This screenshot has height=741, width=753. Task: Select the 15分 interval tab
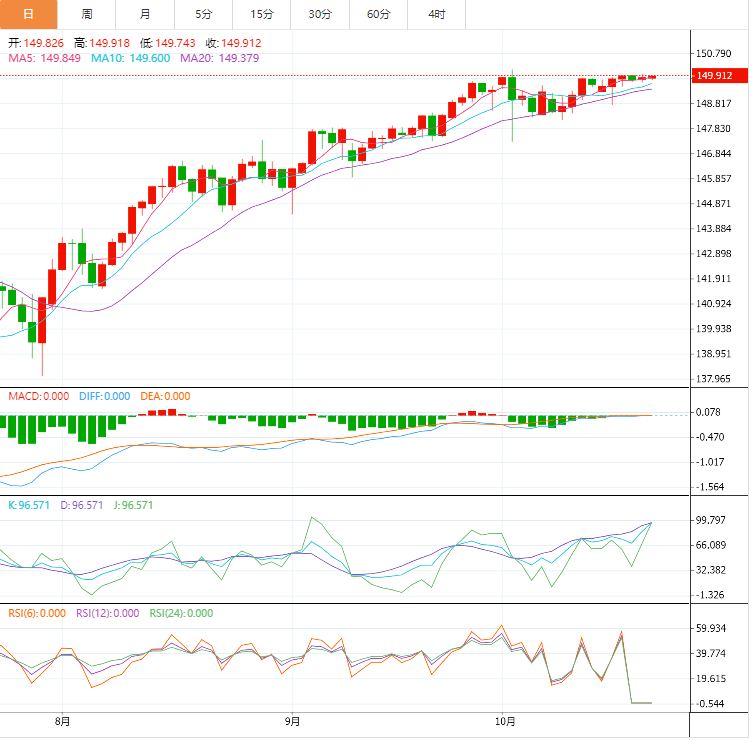pos(262,14)
